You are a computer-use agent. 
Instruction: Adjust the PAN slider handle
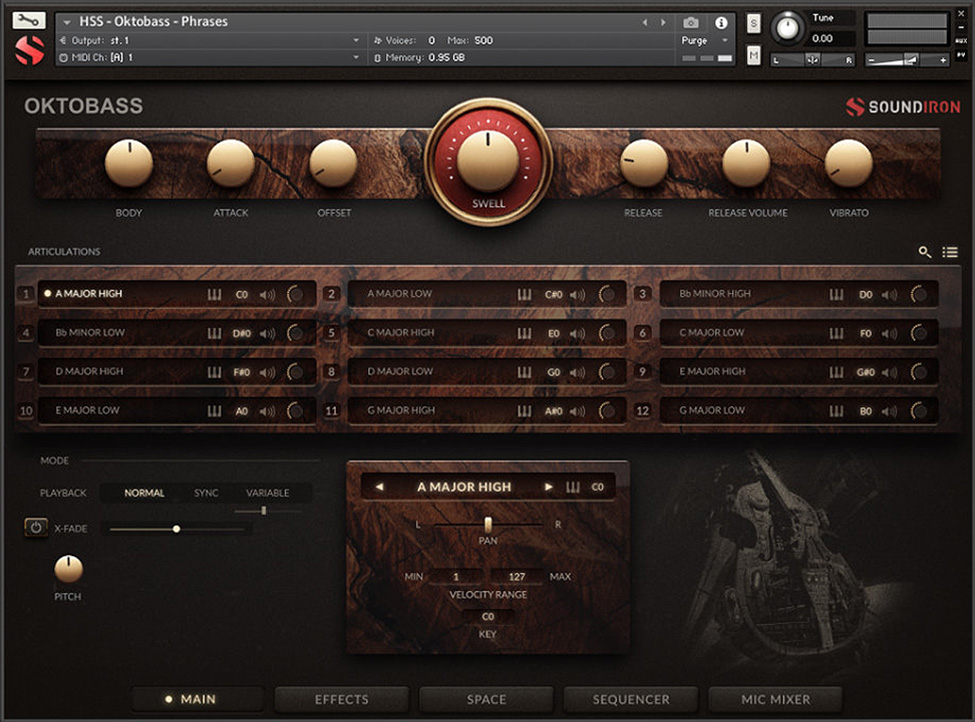(x=488, y=524)
